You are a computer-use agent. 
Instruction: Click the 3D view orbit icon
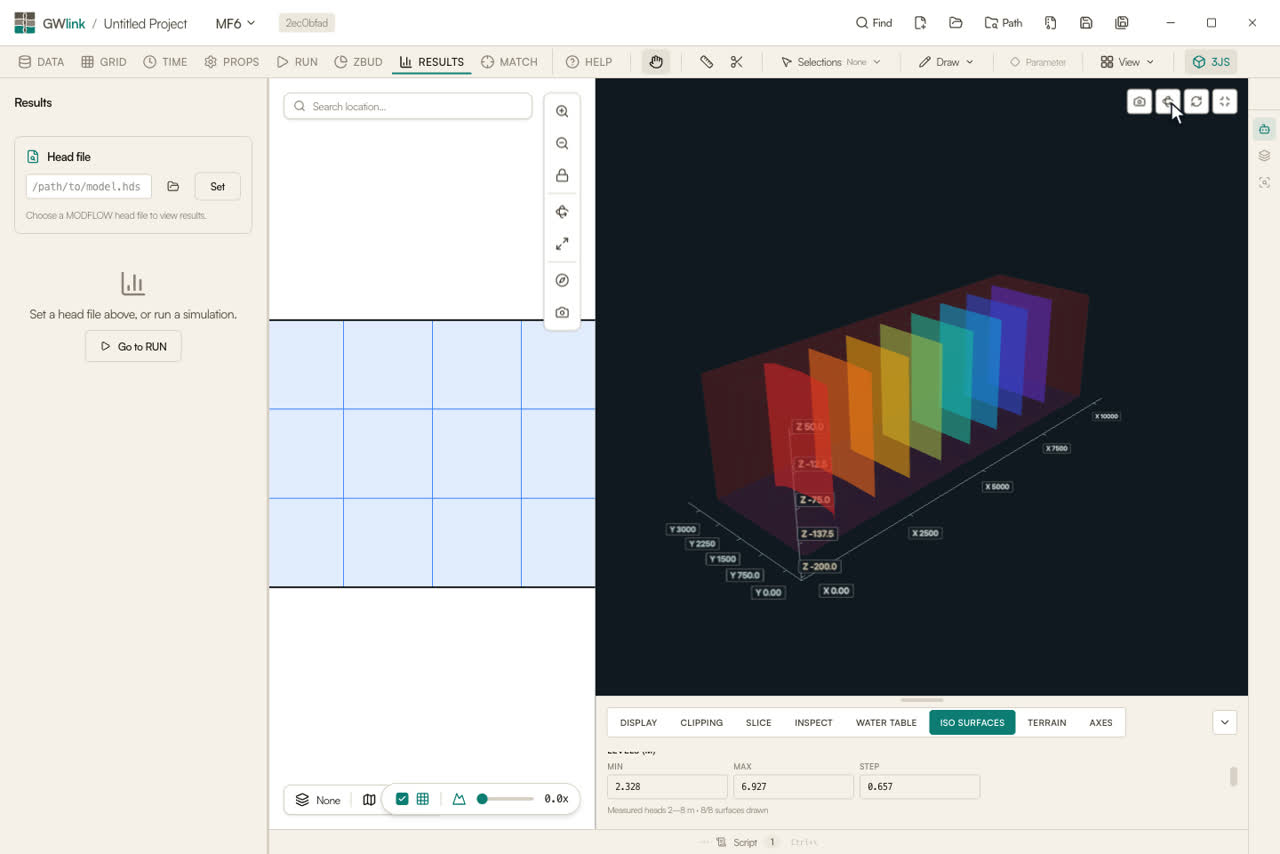point(1168,101)
